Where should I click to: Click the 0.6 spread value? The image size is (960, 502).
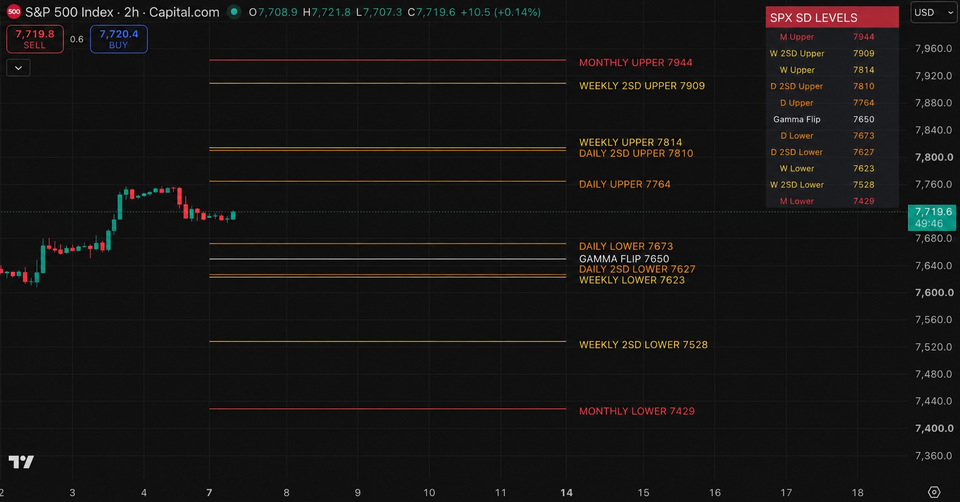pyautogui.click(x=77, y=39)
